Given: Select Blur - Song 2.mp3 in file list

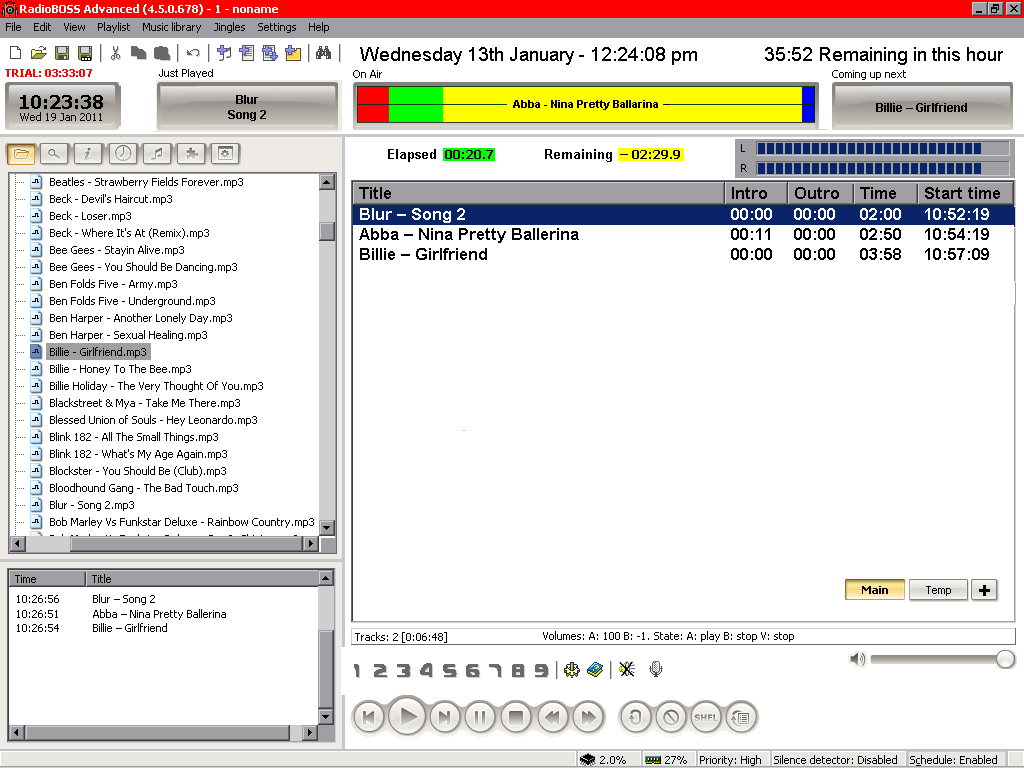Looking at the screenshot, I should tap(91, 505).
